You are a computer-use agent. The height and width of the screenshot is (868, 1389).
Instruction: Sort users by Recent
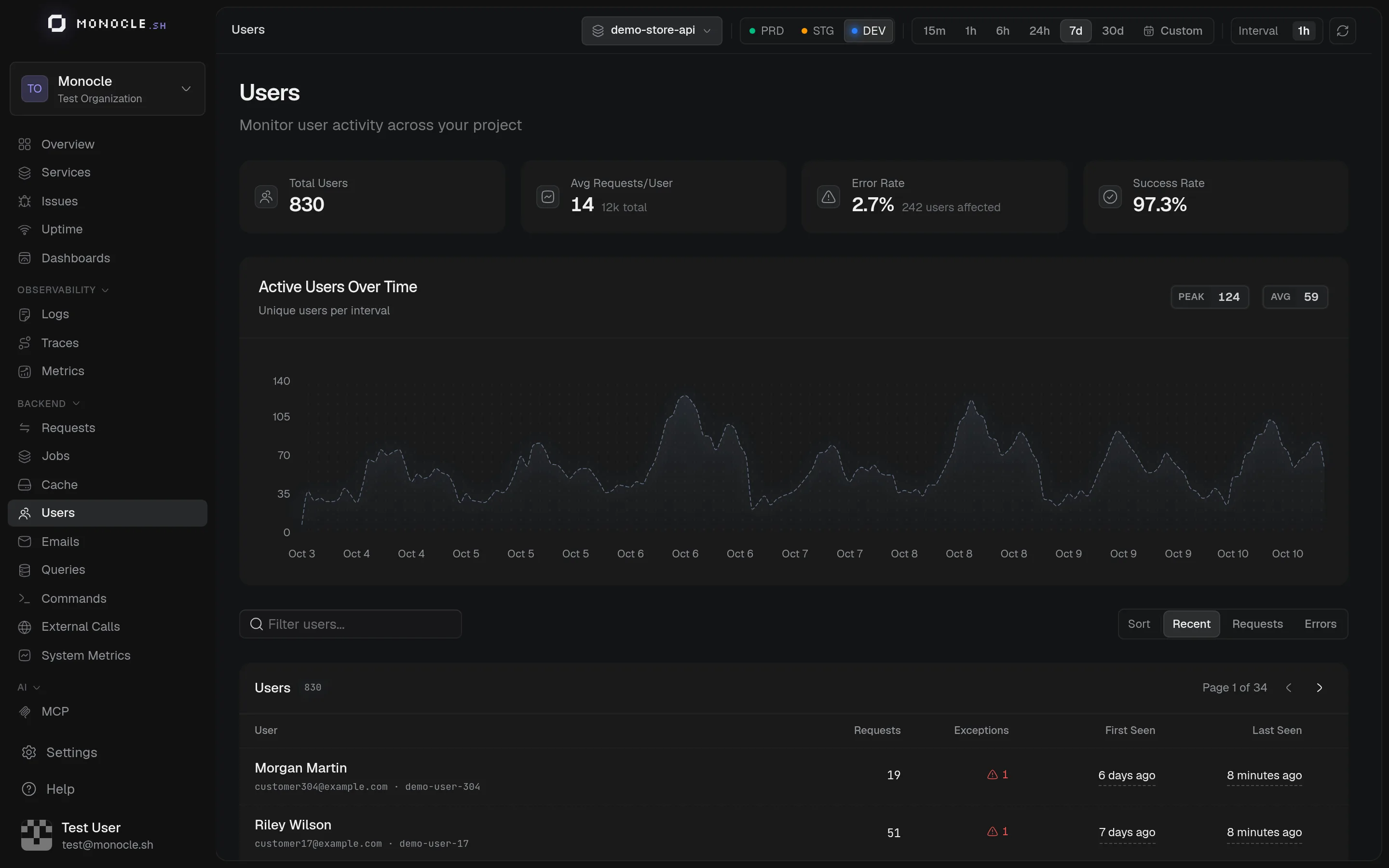(x=1191, y=624)
